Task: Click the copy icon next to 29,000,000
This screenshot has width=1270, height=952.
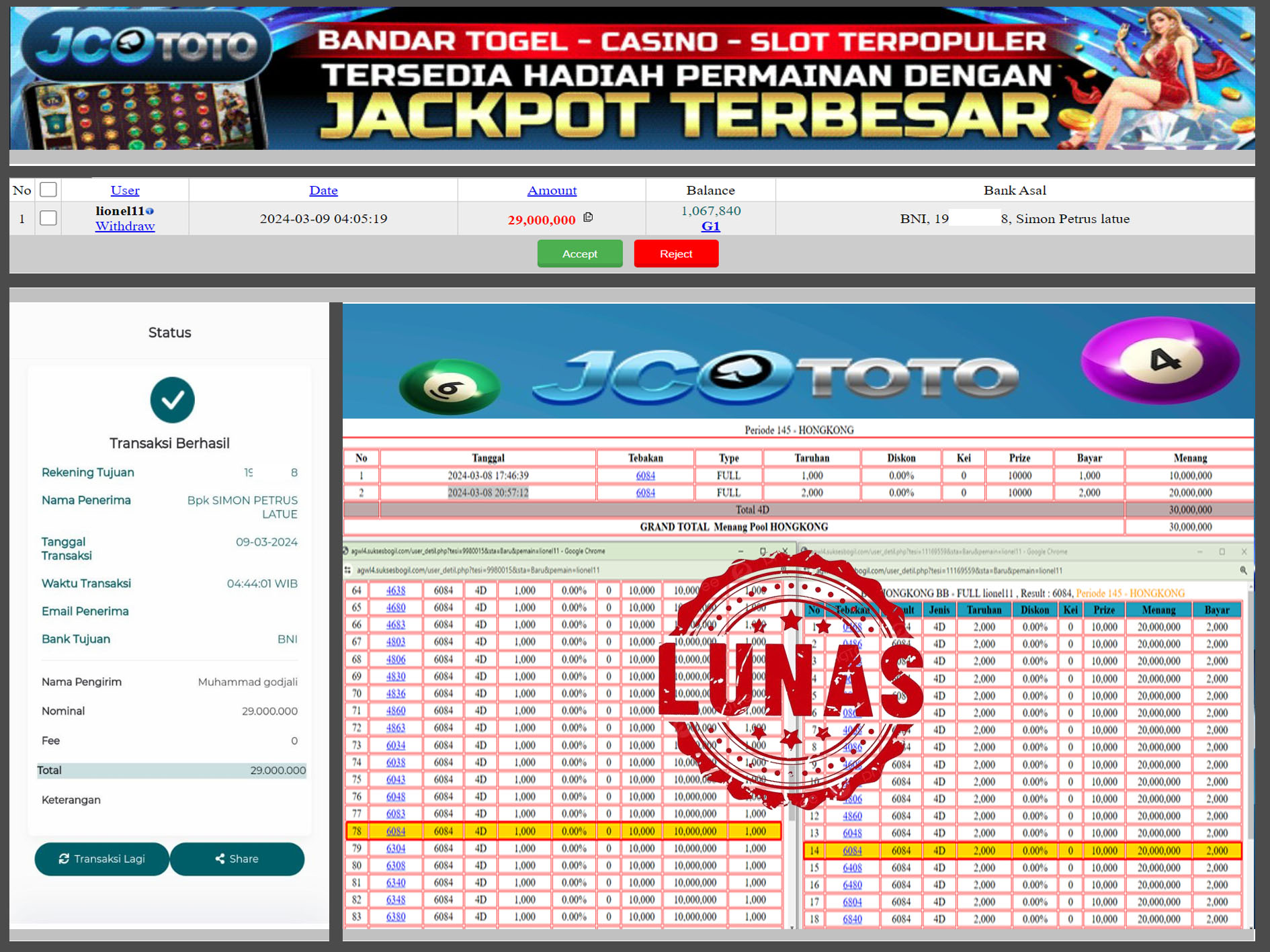Action: click(x=588, y=217)
